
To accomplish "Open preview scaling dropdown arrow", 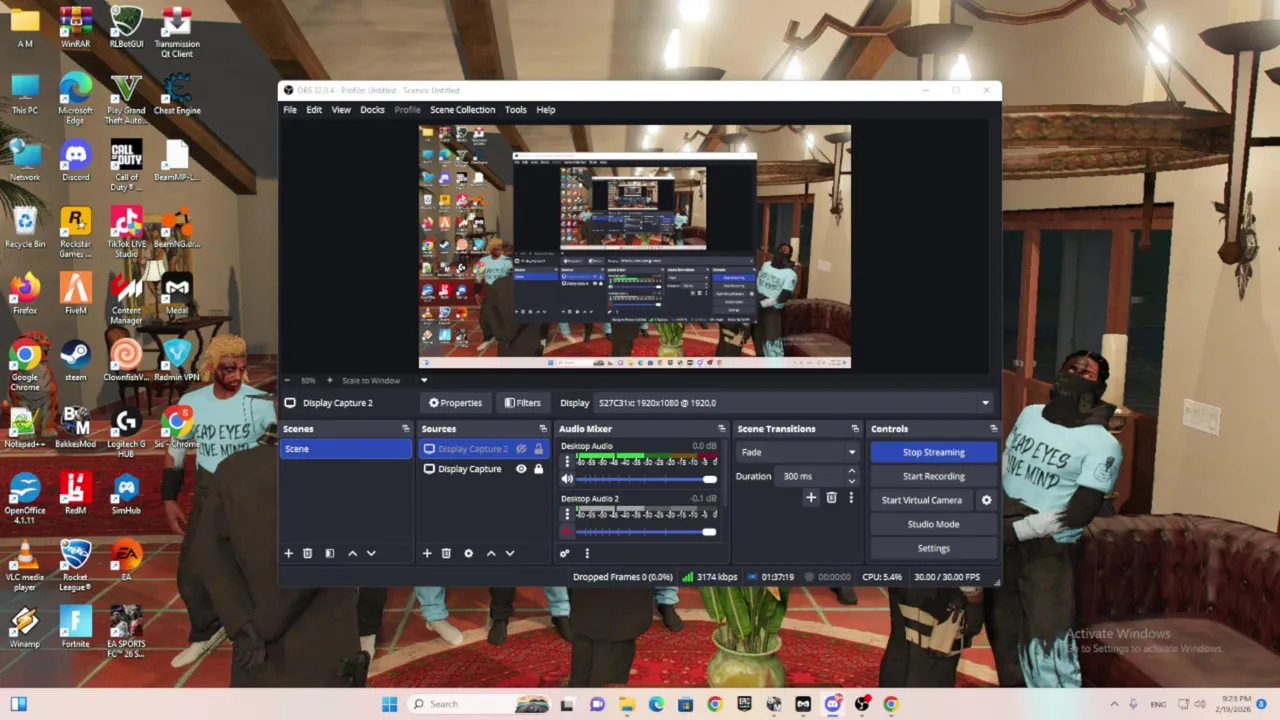I will (424, 380).
